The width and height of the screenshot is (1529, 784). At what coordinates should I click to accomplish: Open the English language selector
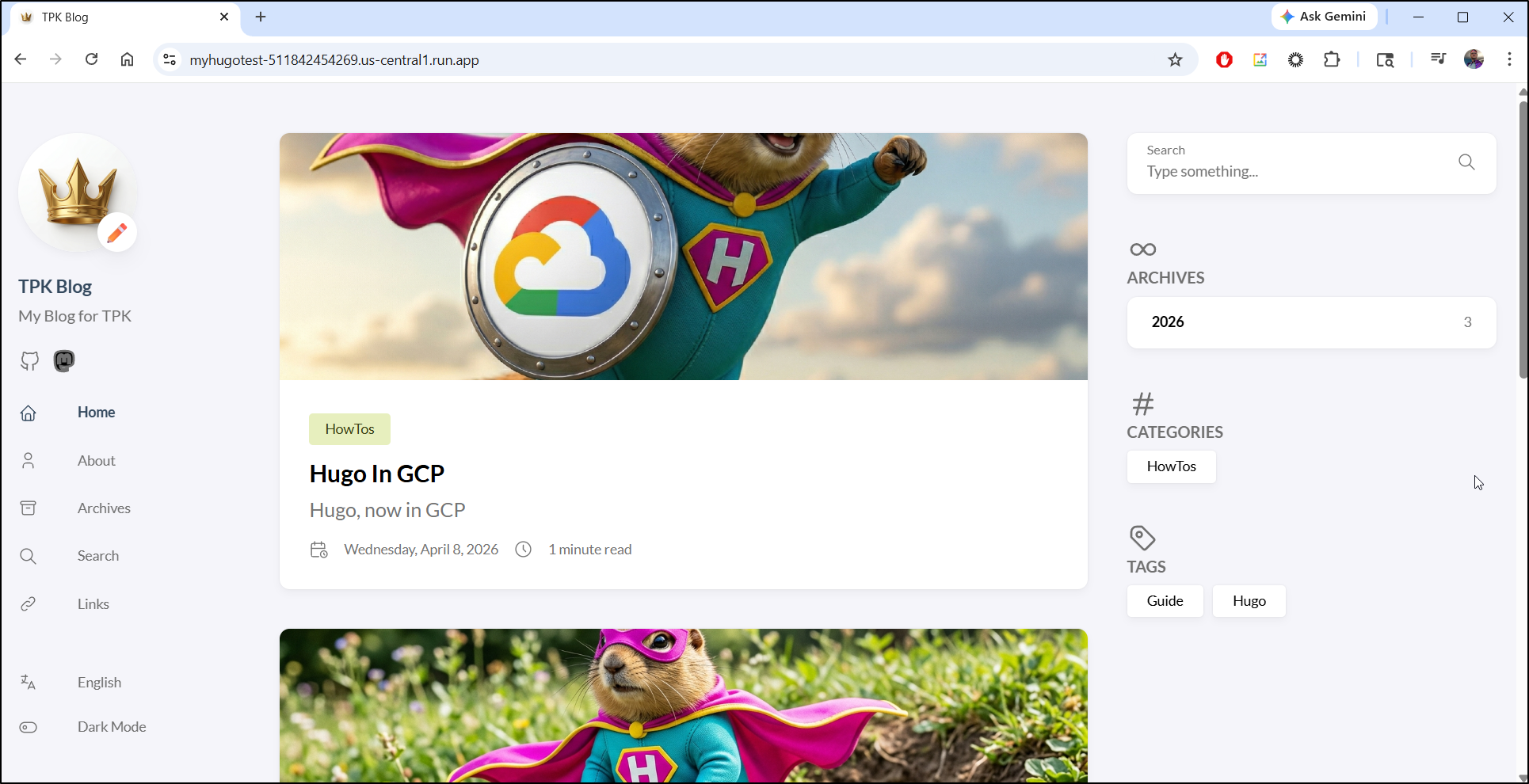[99, 683]
